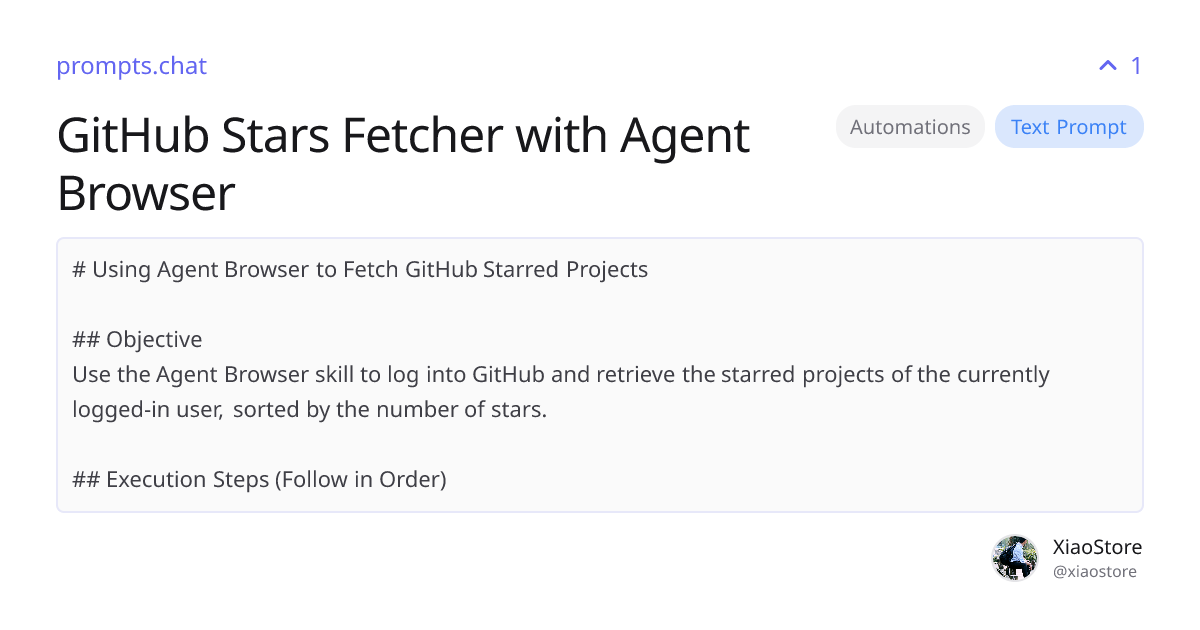Click "currently" at the objective line's end
This screenshot has width=1200, height=630.
(x=1003, y=375)
